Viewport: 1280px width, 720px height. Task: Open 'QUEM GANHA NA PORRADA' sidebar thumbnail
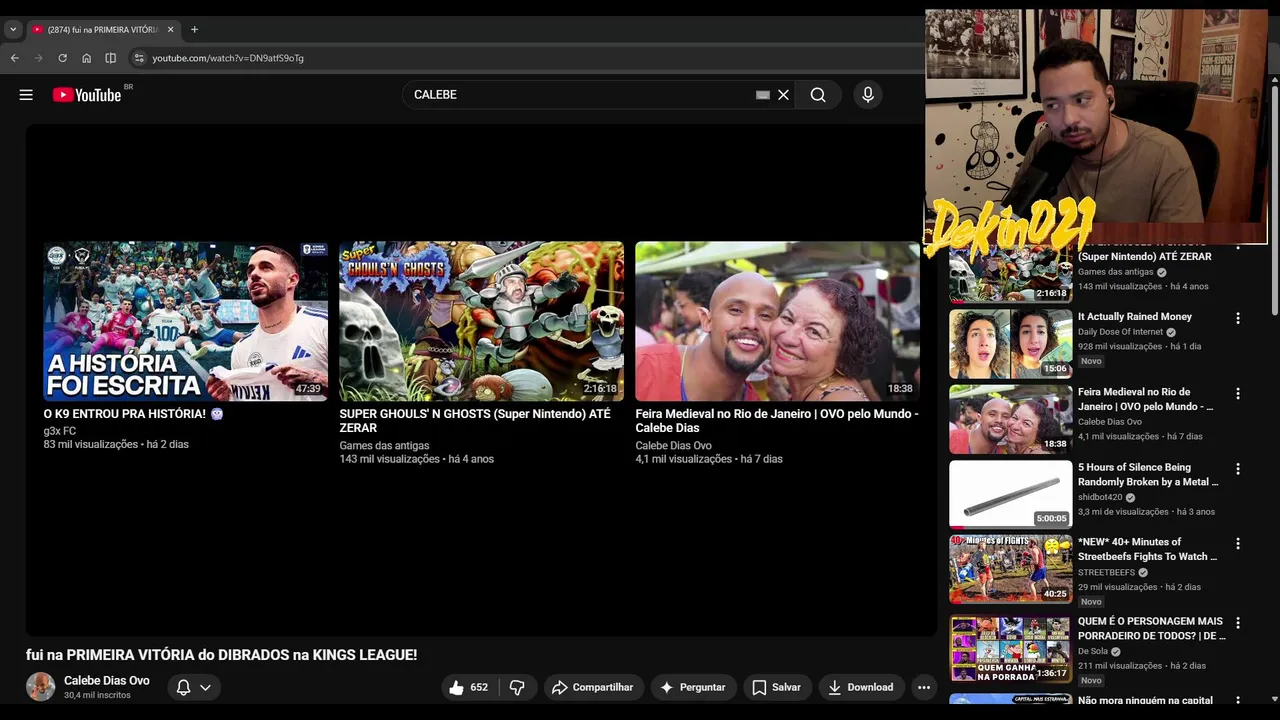[x=1010, y=648]
